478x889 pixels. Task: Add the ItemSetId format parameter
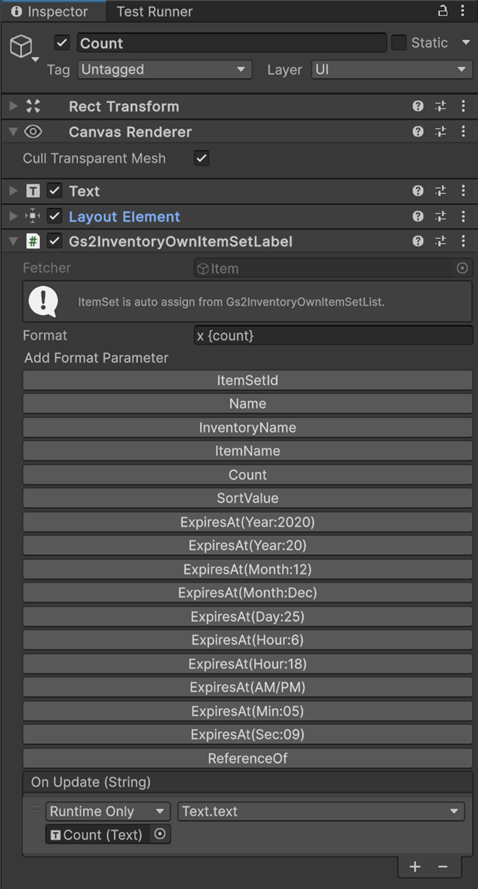tap(247, 380)
